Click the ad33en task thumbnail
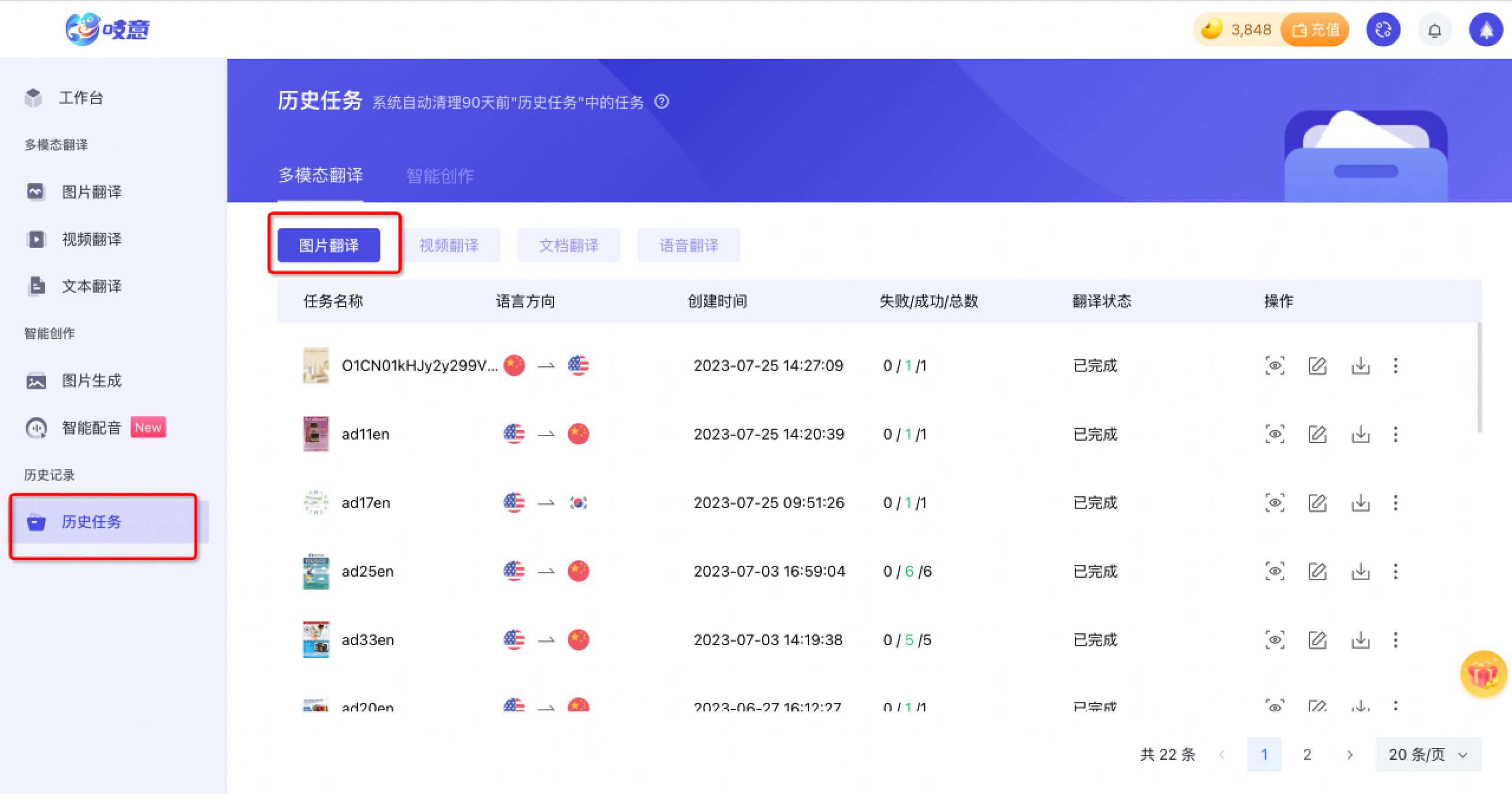 316,640
